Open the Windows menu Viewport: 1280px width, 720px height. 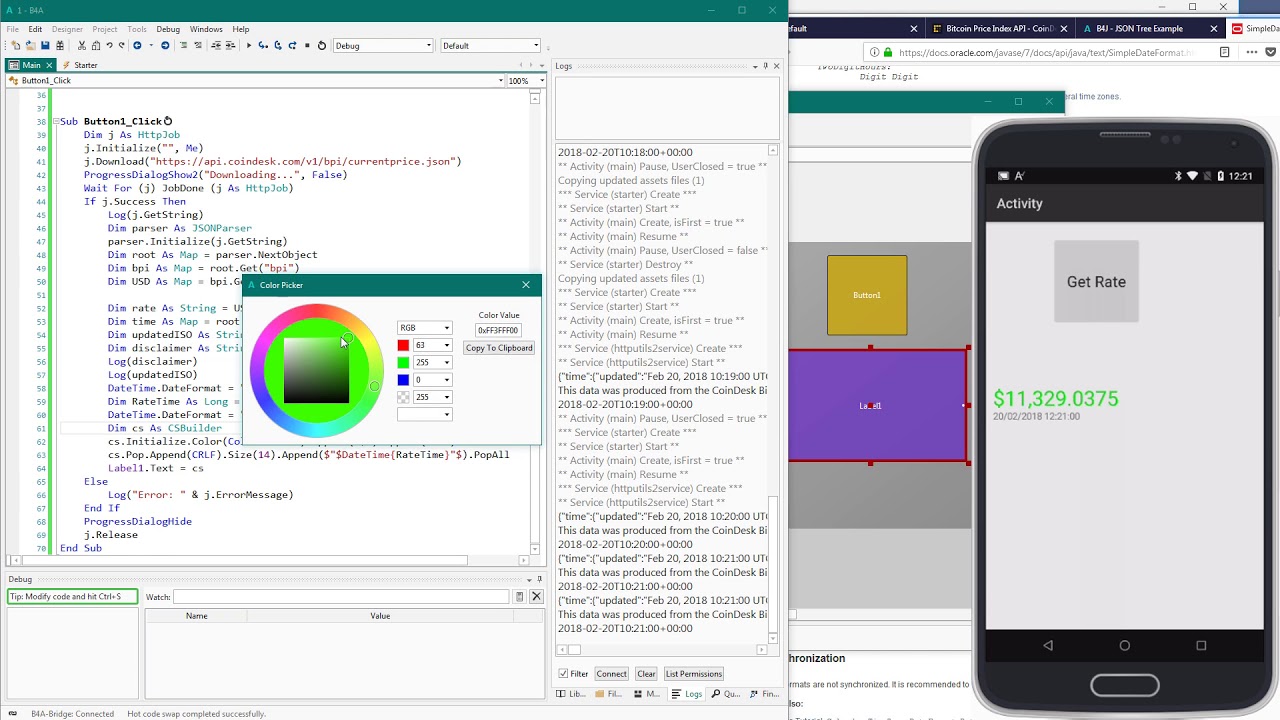(x=206, y=29)
